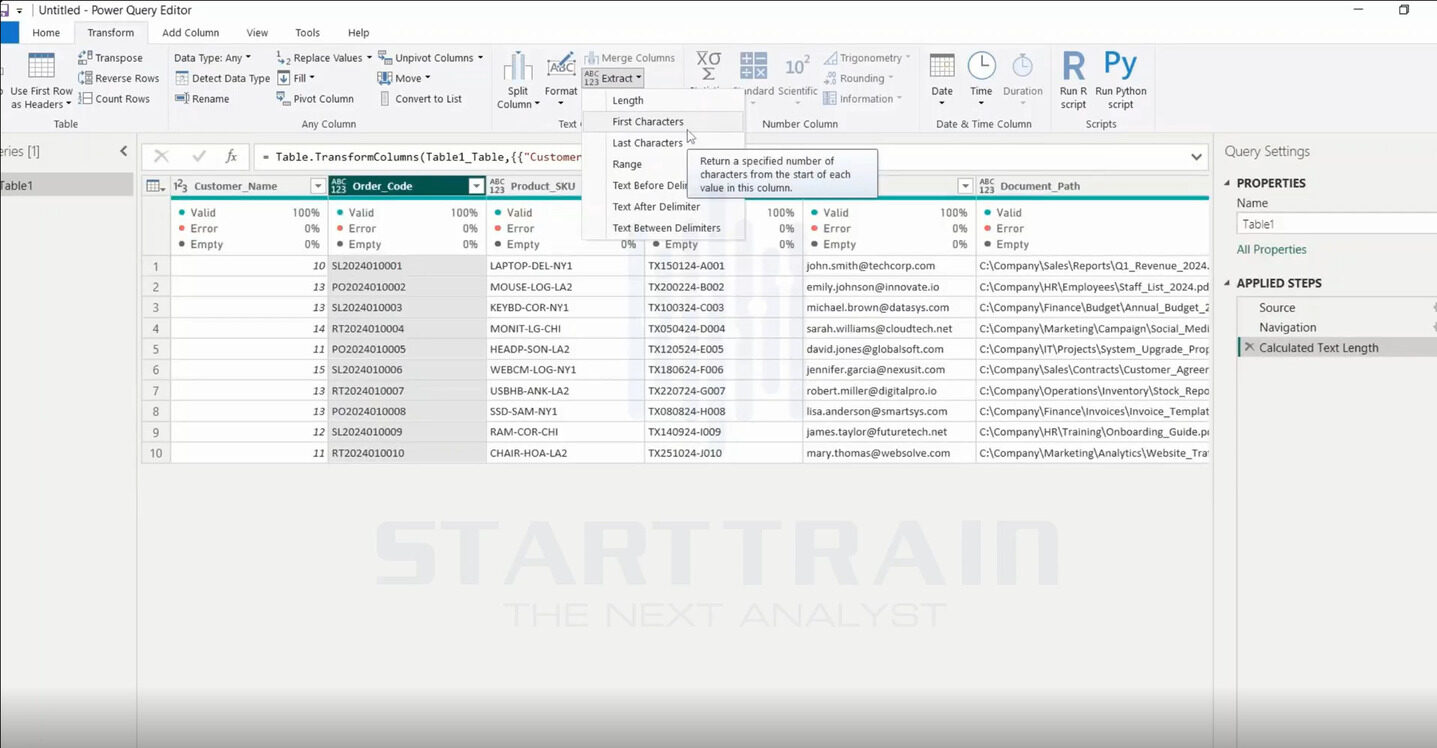Switch to the Add Column ribbon tab

click(191, 33)
